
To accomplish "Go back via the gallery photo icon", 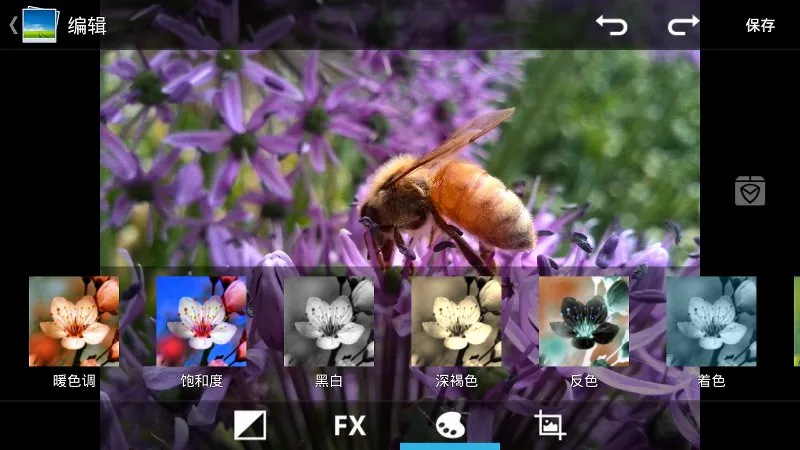I will click(40, 24).
